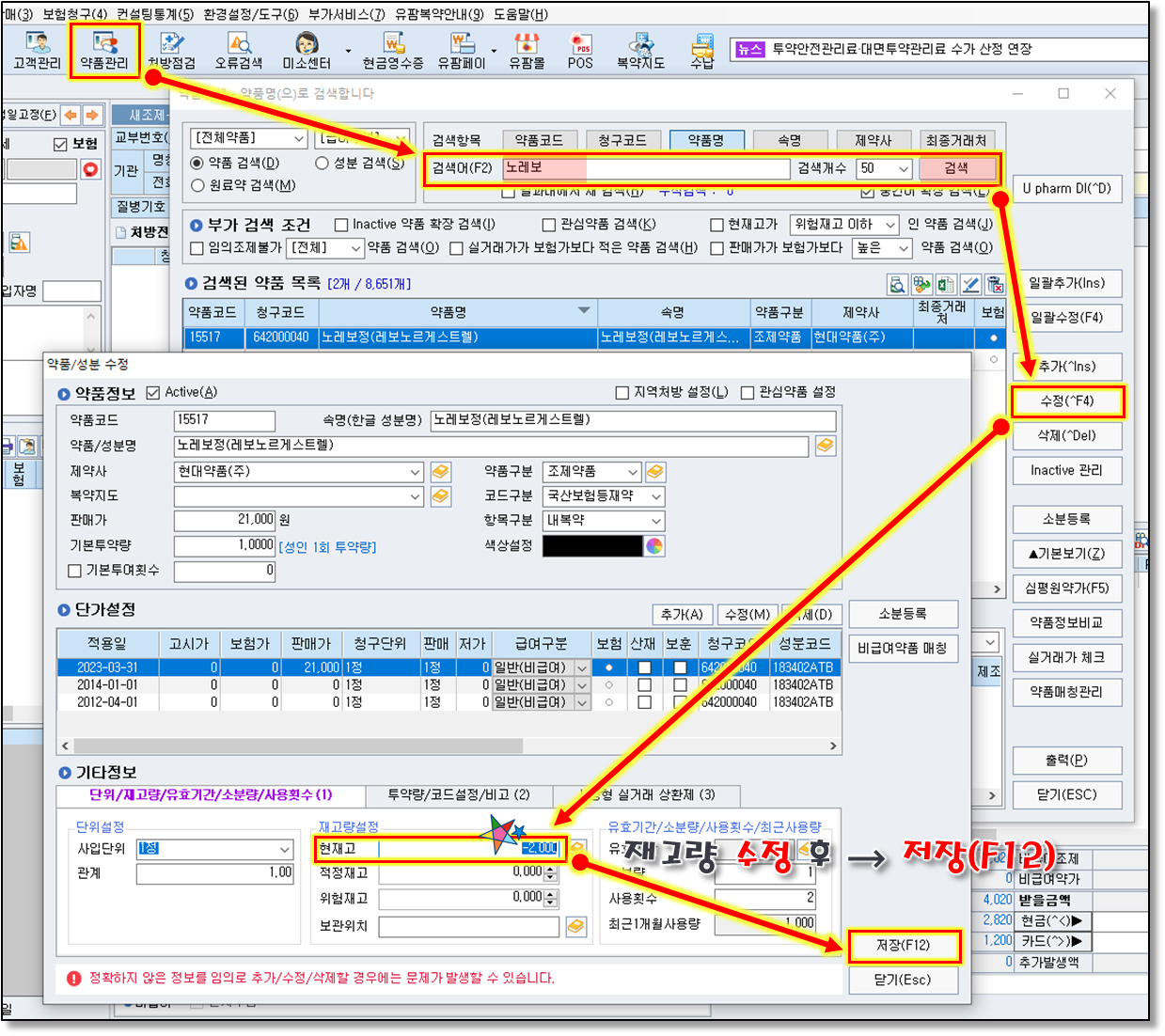Open 미소센터 toolbar icon
Viewport: 1165px width, 1036px height.
(x=307, y=51)
